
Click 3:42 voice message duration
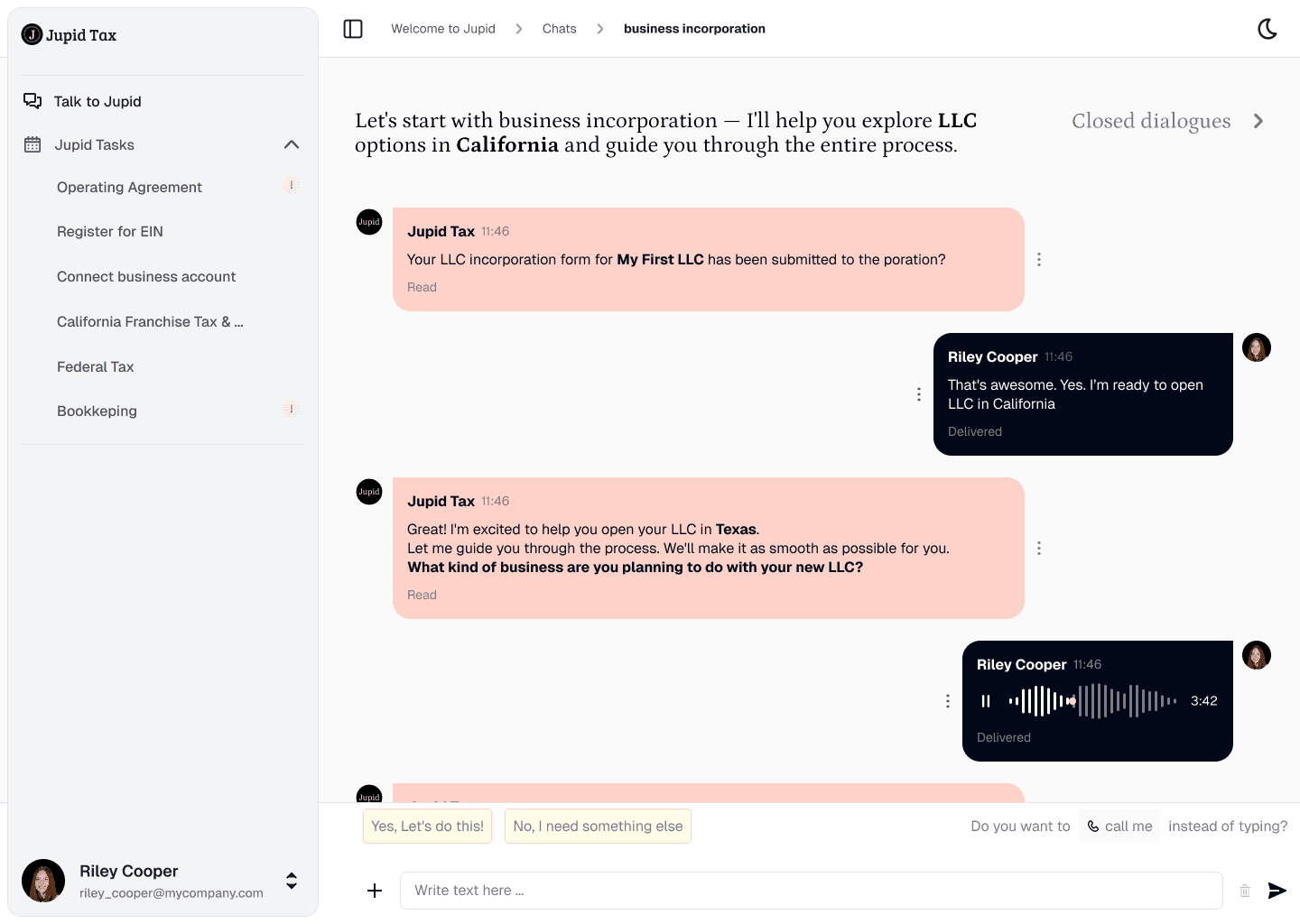(x=1204, y=701)
